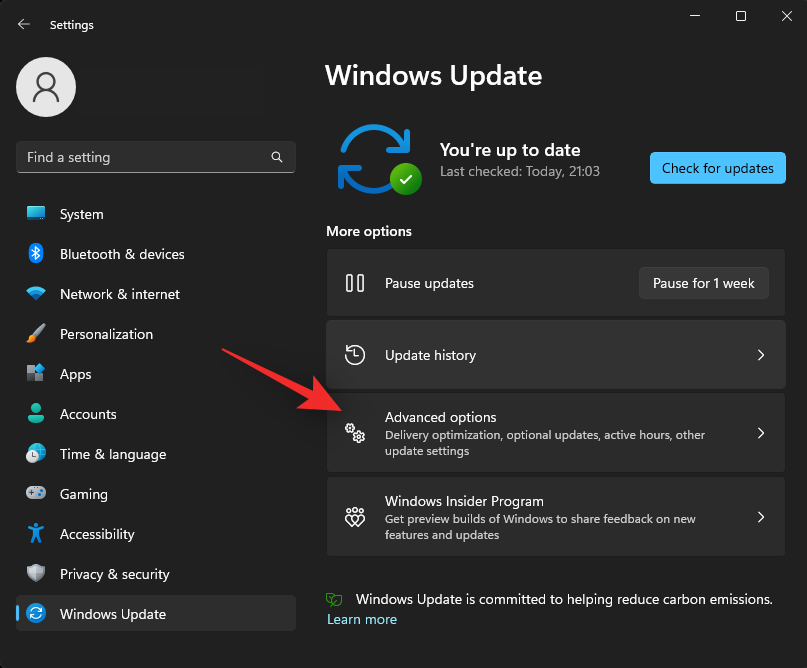Click the search magnifier in Find a setting

[276, 157]
